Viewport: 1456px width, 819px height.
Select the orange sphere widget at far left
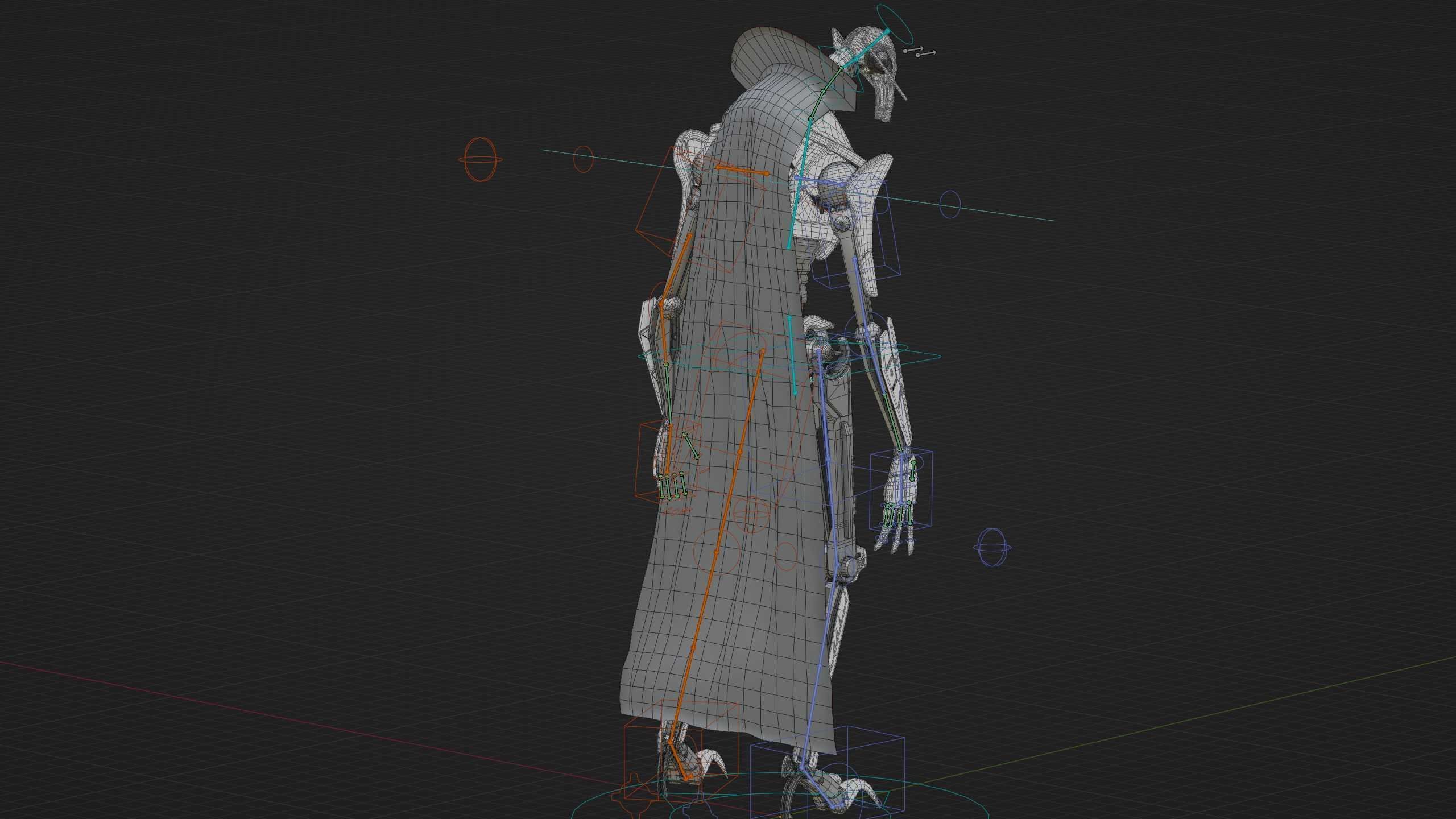480,160
